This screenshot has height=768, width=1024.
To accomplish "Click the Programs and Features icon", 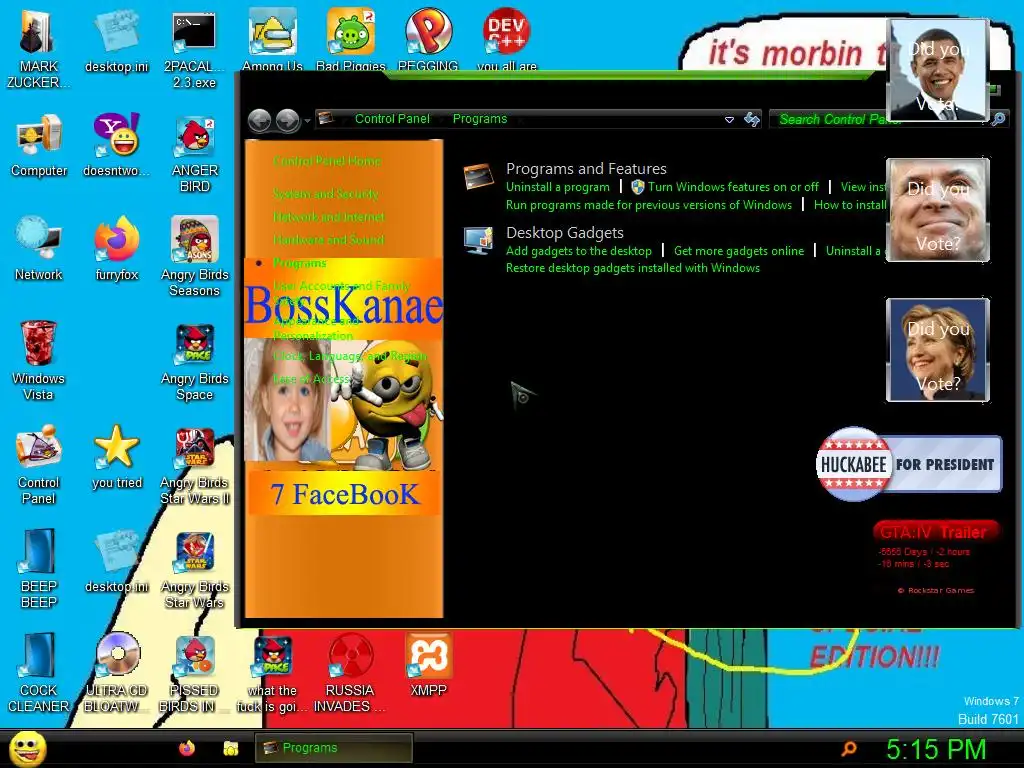I will pyautogui.click(x=478, y=176).
